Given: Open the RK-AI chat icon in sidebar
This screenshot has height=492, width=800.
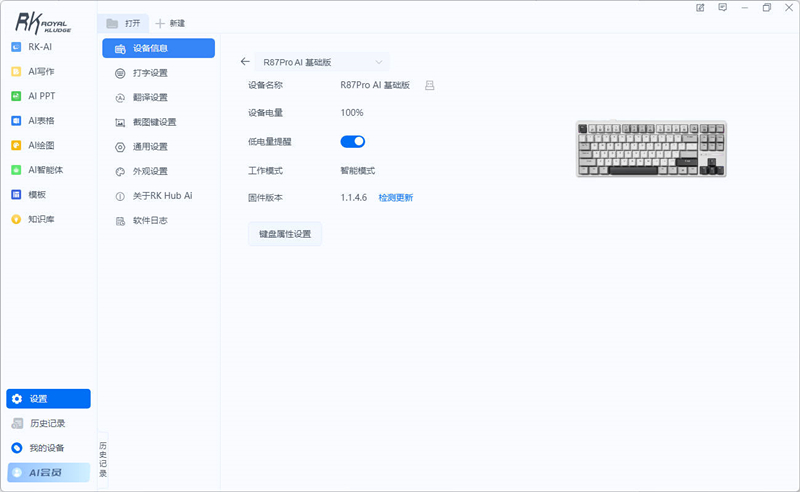Looking at the screenshot, I should [16, 47].
